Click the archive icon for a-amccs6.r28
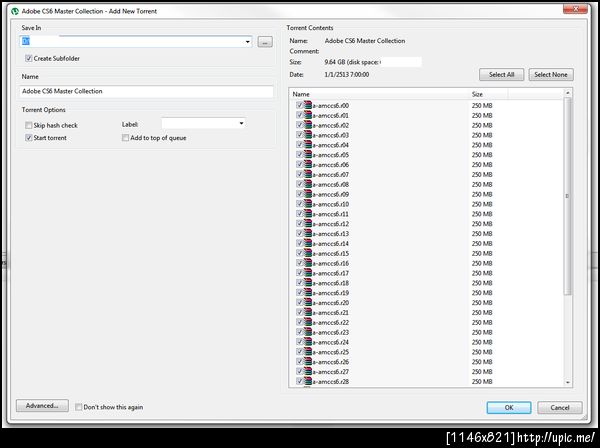Screen dimensions: 600x448 [x=308, y=381]
